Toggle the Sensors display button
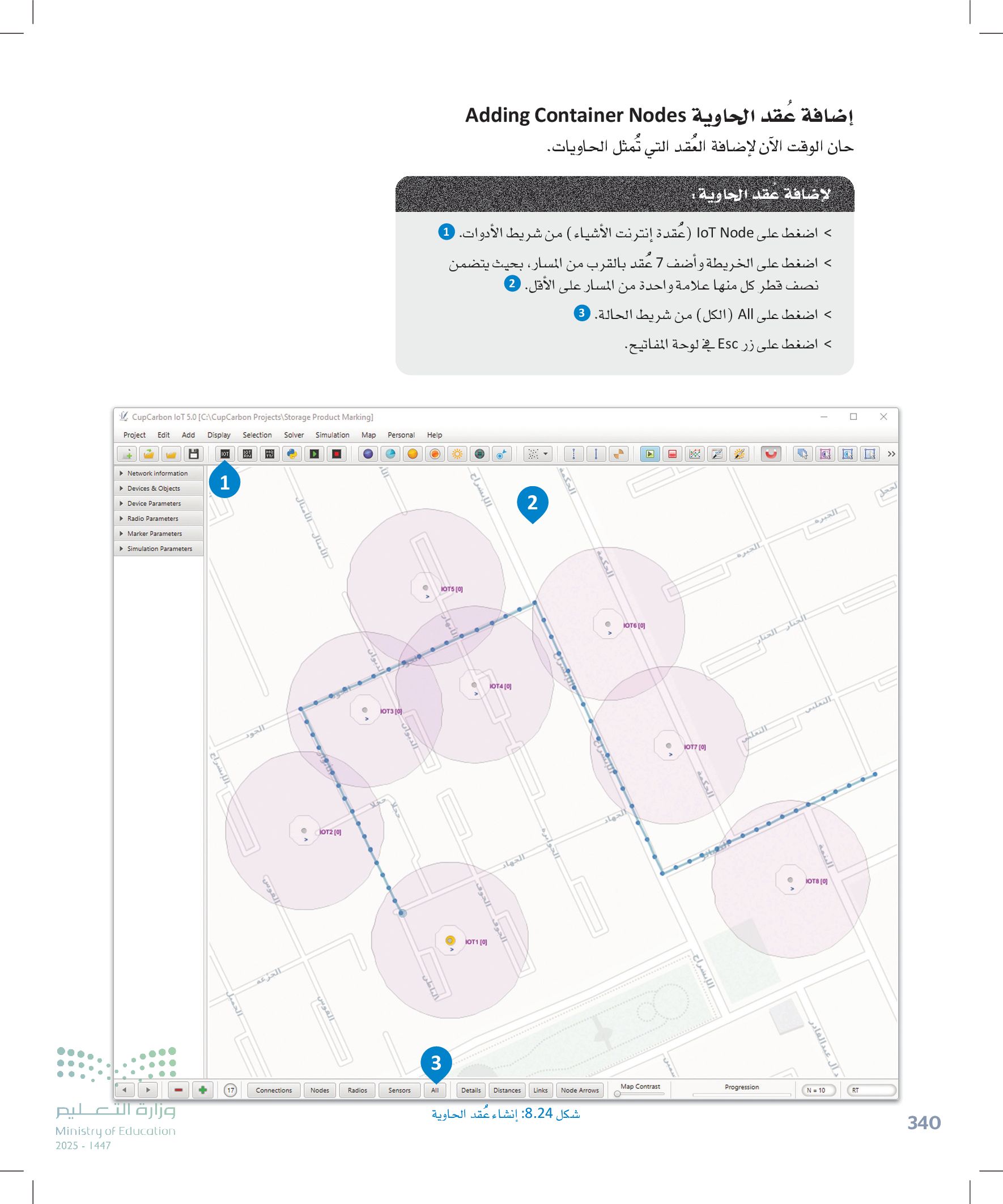Image resolution: width=1003 pixels, height=1204 pixels. tap(399, 1091)
